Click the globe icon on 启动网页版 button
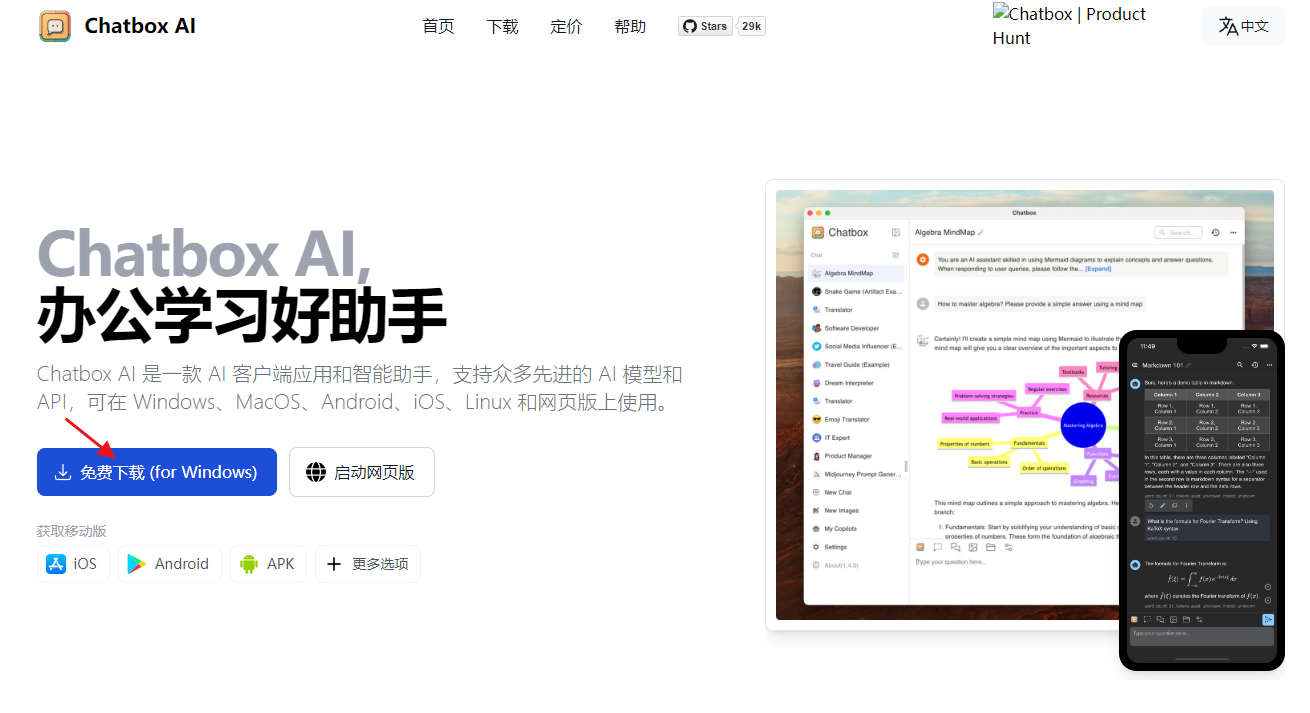1310x713 pixels. tap(316, 471)
